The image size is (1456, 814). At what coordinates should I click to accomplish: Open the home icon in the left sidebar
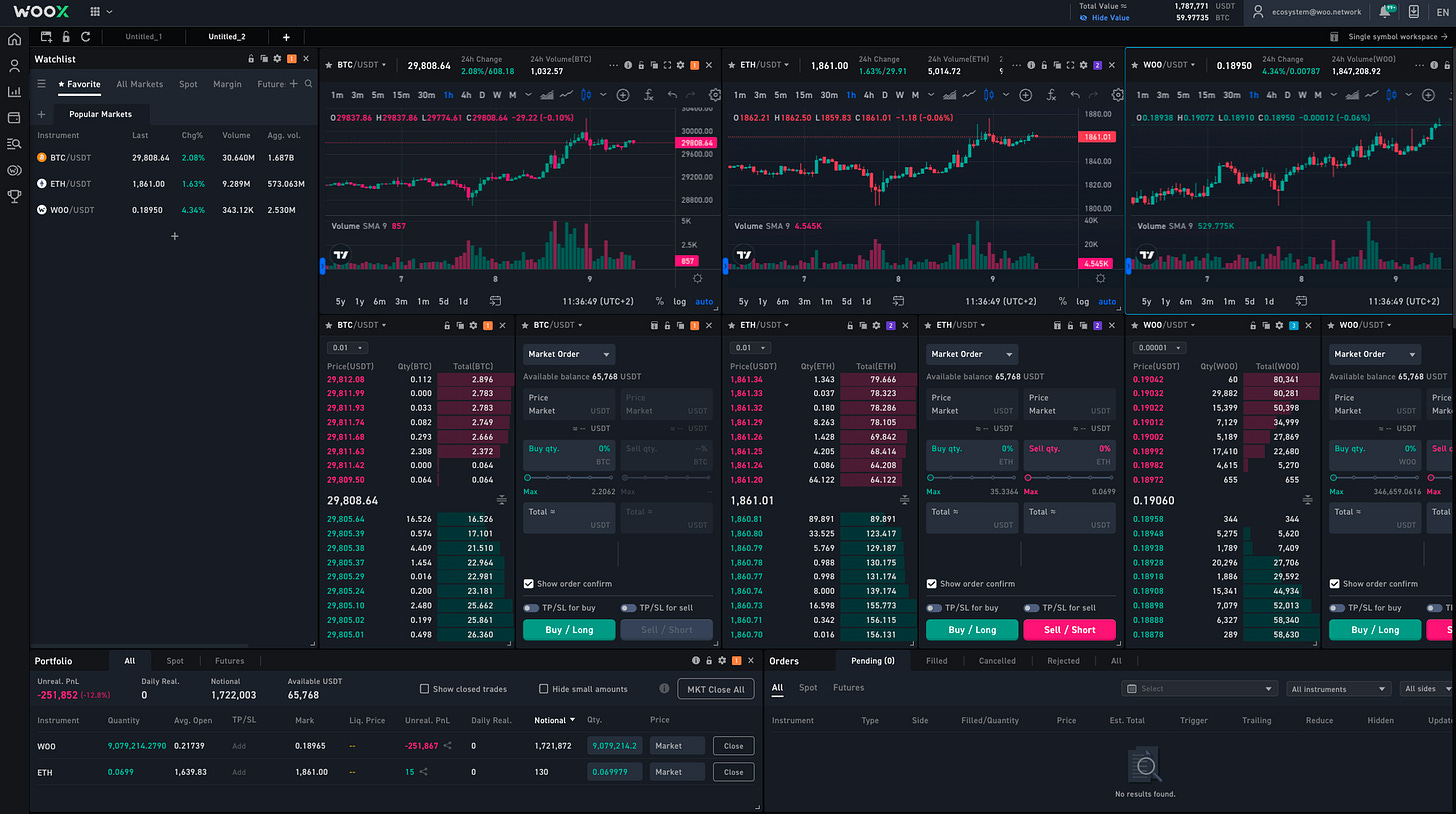point(14,40)
